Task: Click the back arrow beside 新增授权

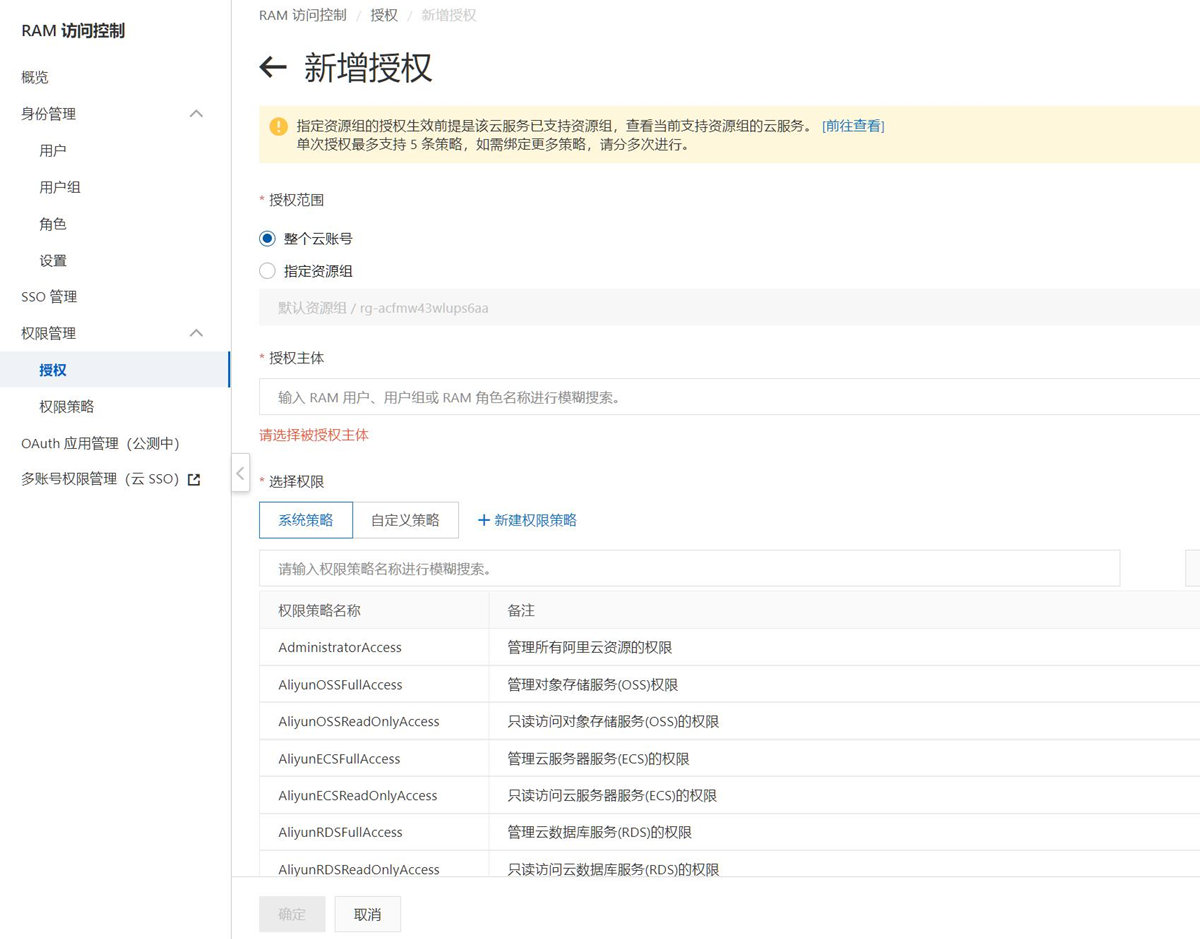Action: point(273,68)
